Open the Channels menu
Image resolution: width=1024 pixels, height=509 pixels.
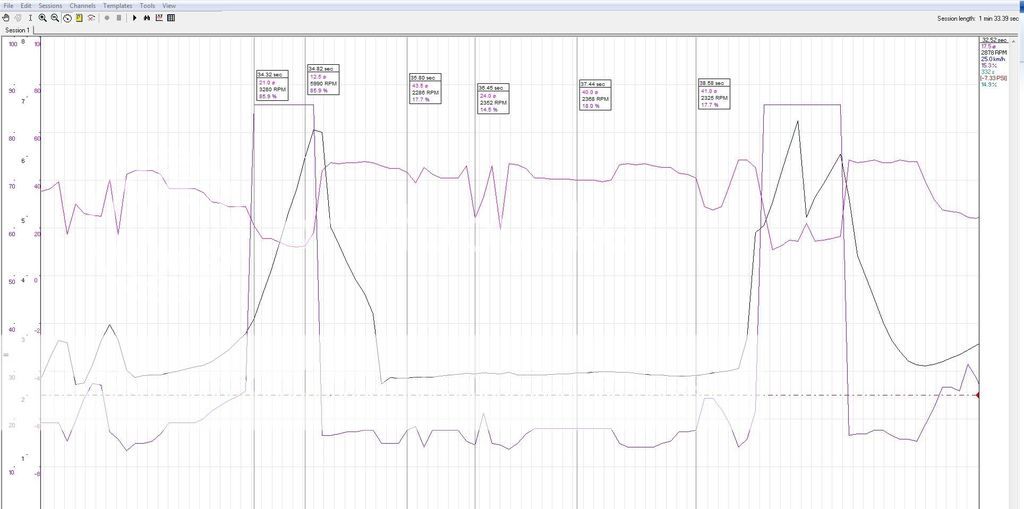[83, 6]
